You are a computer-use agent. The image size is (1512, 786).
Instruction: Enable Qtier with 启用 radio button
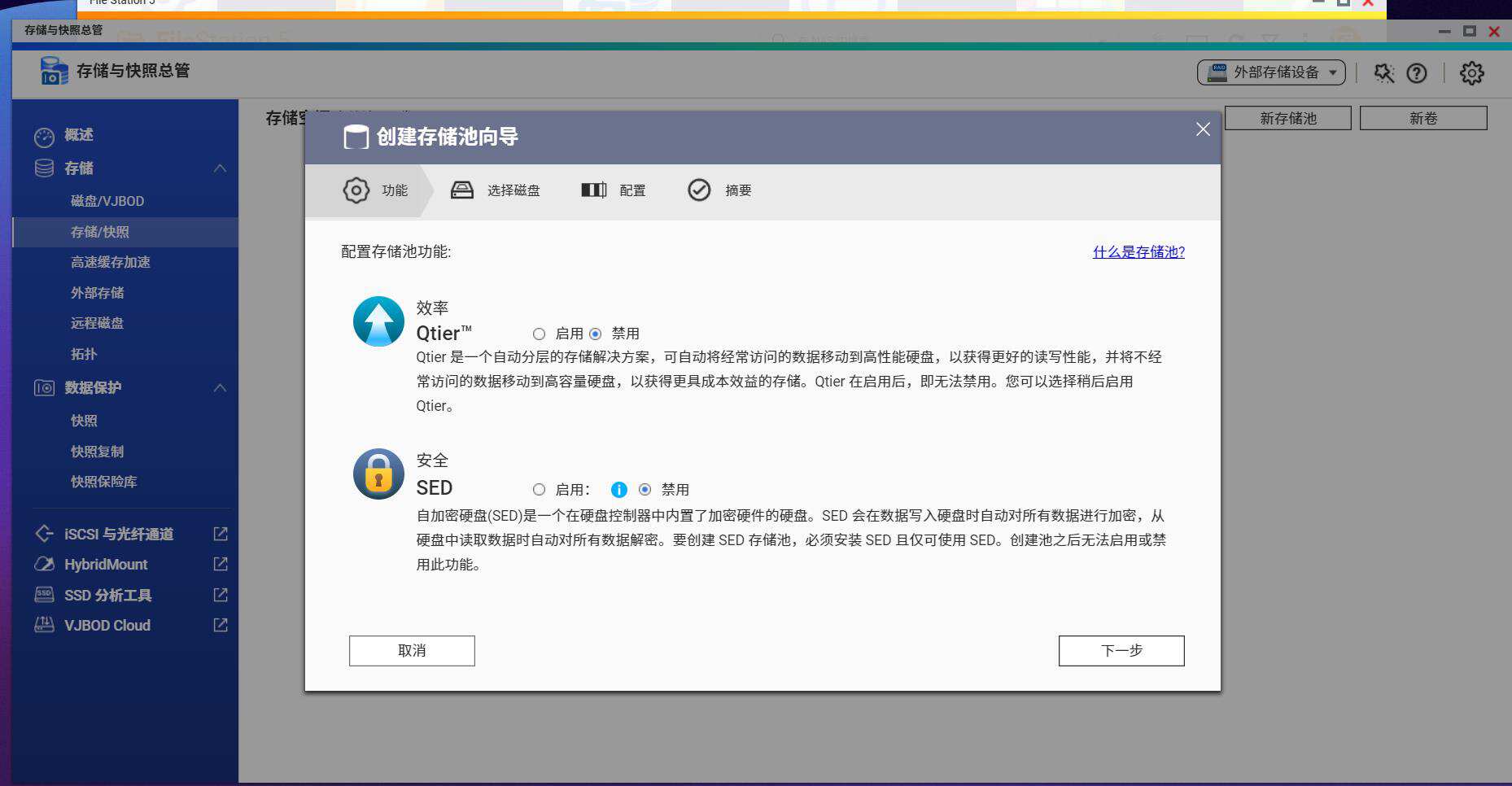539,334
